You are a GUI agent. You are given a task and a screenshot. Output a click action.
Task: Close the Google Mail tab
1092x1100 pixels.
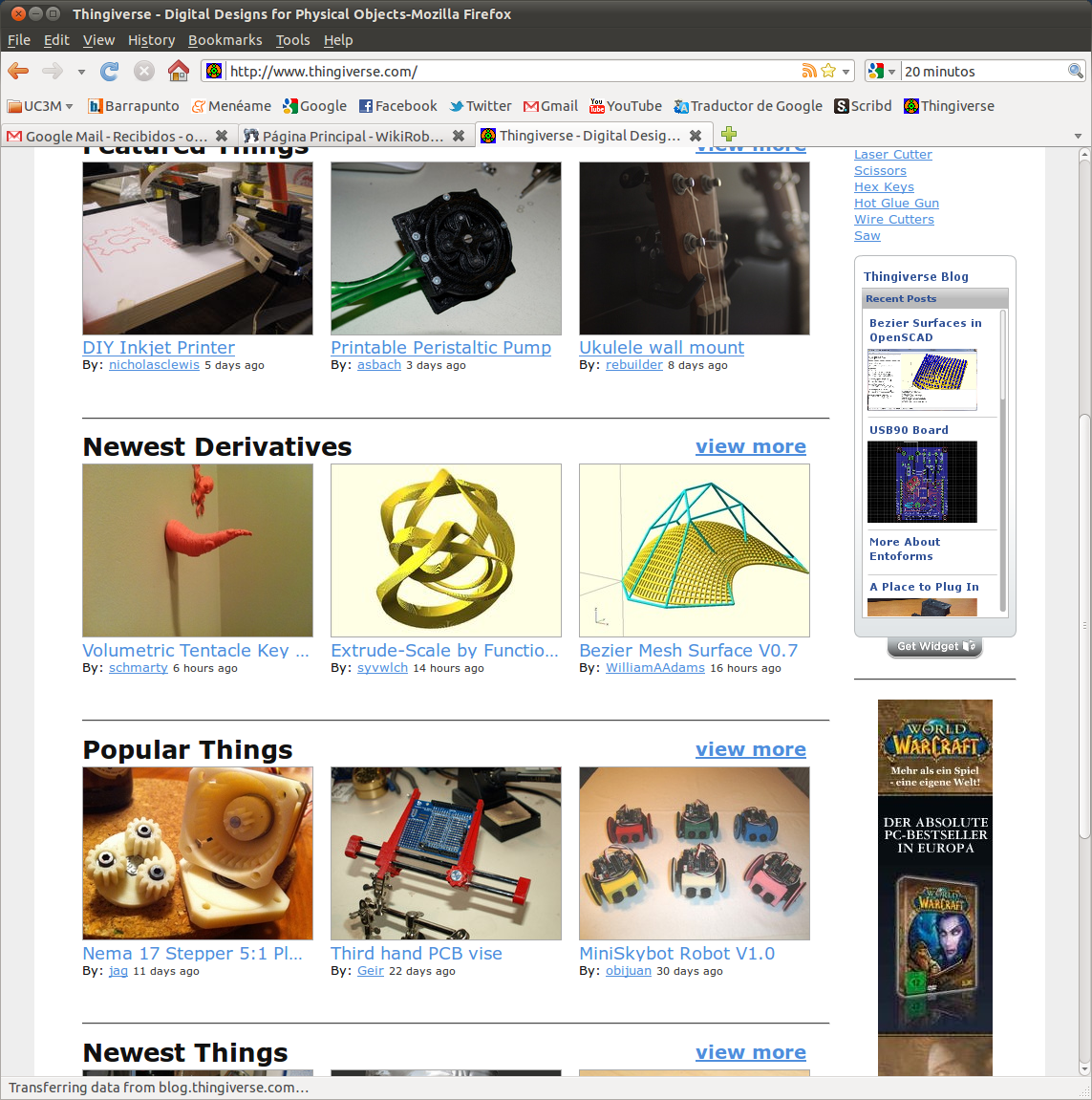tap(222, 136)
